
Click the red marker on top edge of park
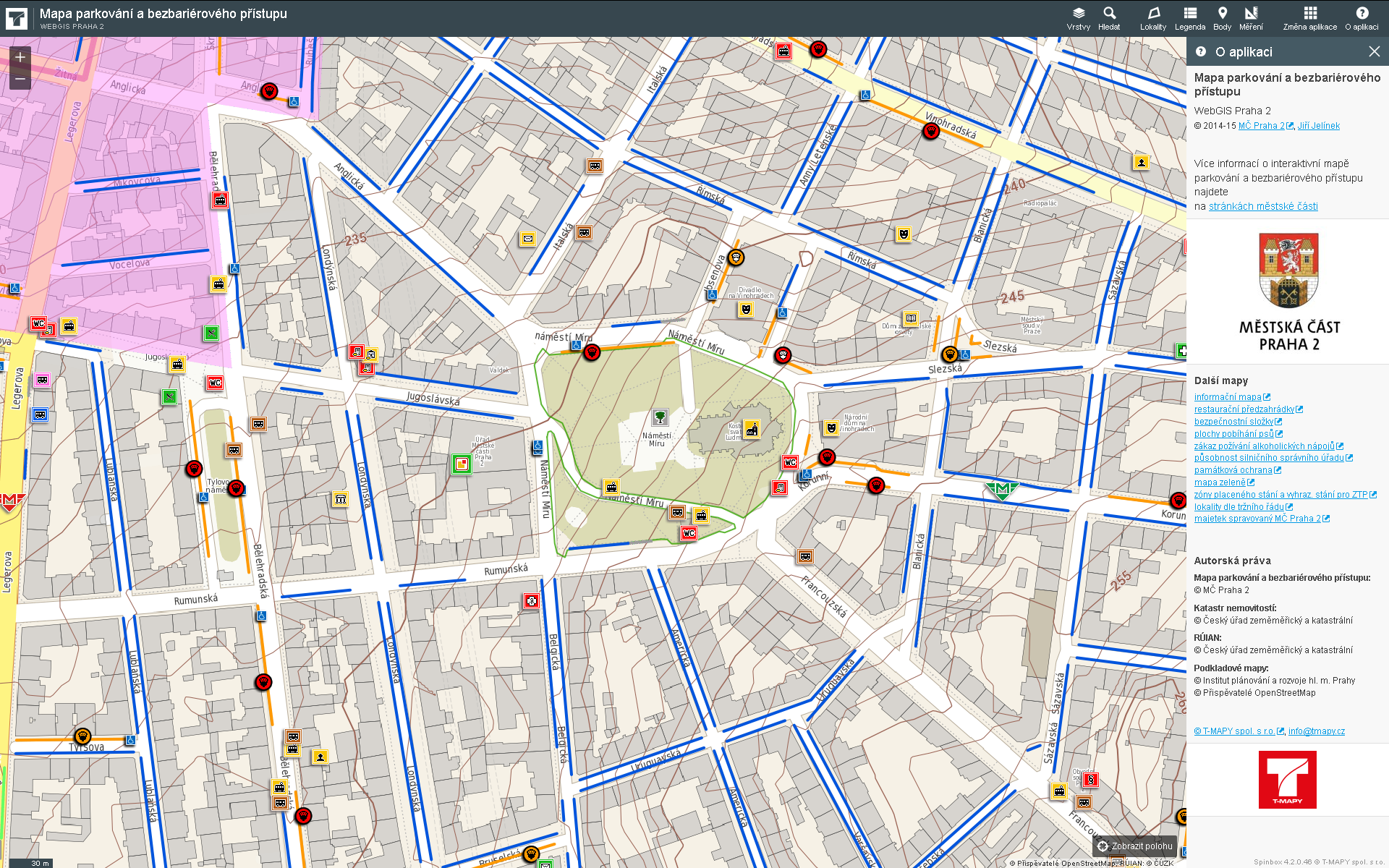[592, 353]
